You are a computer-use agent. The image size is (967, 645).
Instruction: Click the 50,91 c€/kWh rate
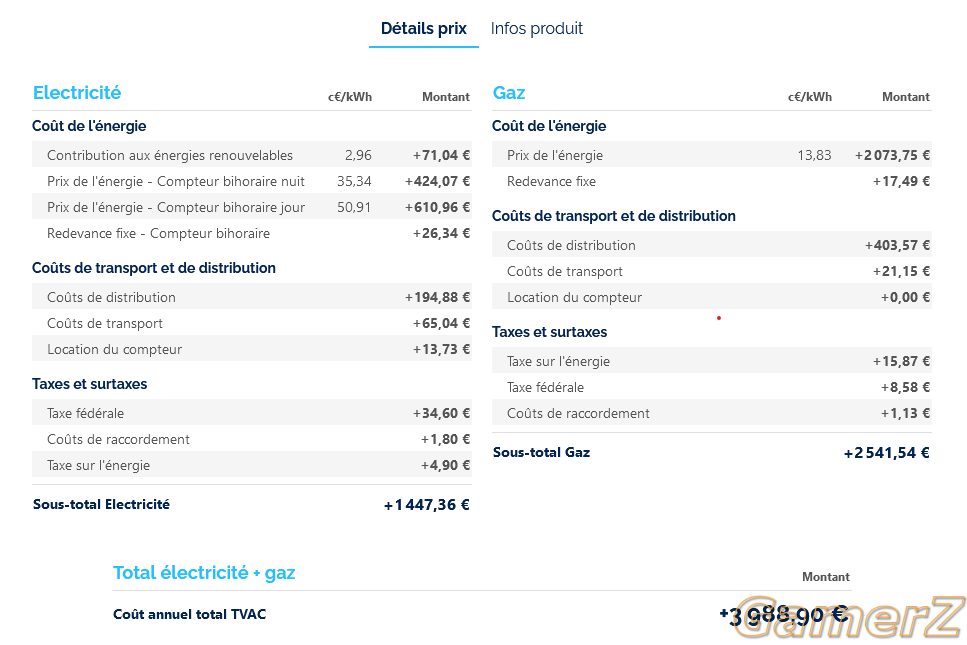pyautogui.click(x=354, y=207)
